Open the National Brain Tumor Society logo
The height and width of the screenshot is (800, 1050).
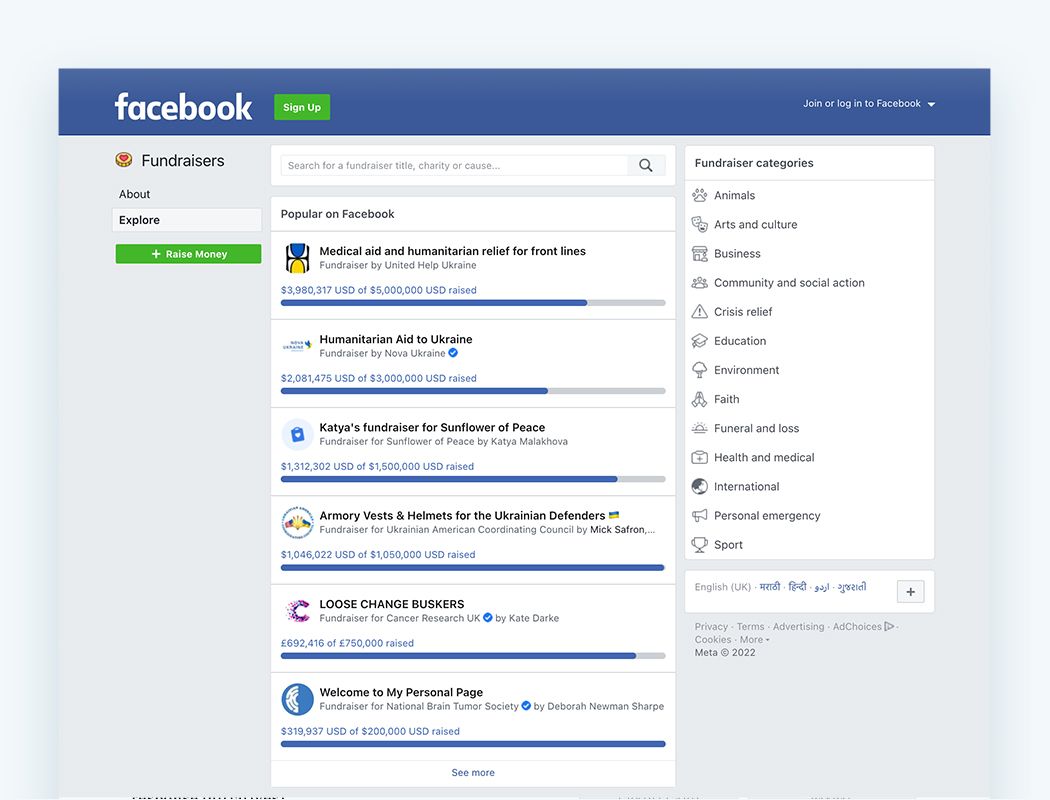tap(297, 700)
